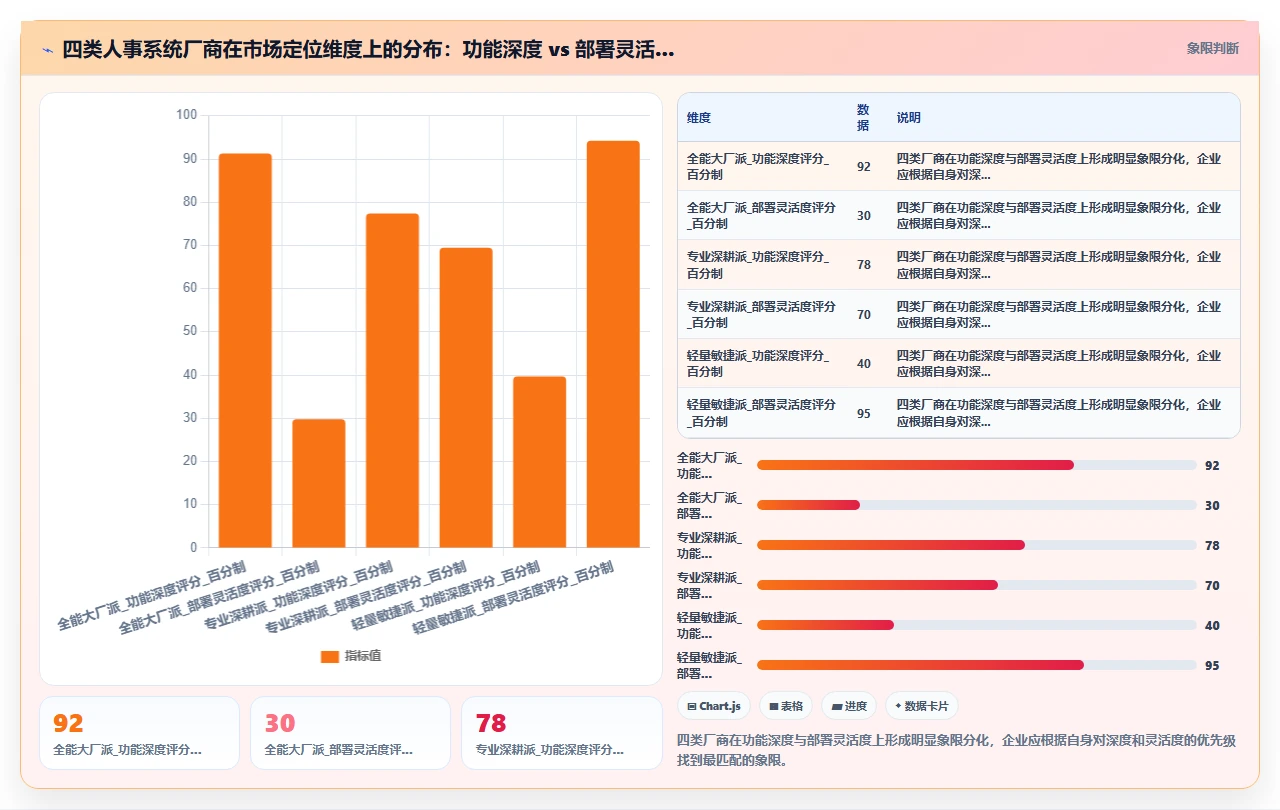Click the 进度 tag button
Screen dimensions: 1280x810
tap(849, 706)
